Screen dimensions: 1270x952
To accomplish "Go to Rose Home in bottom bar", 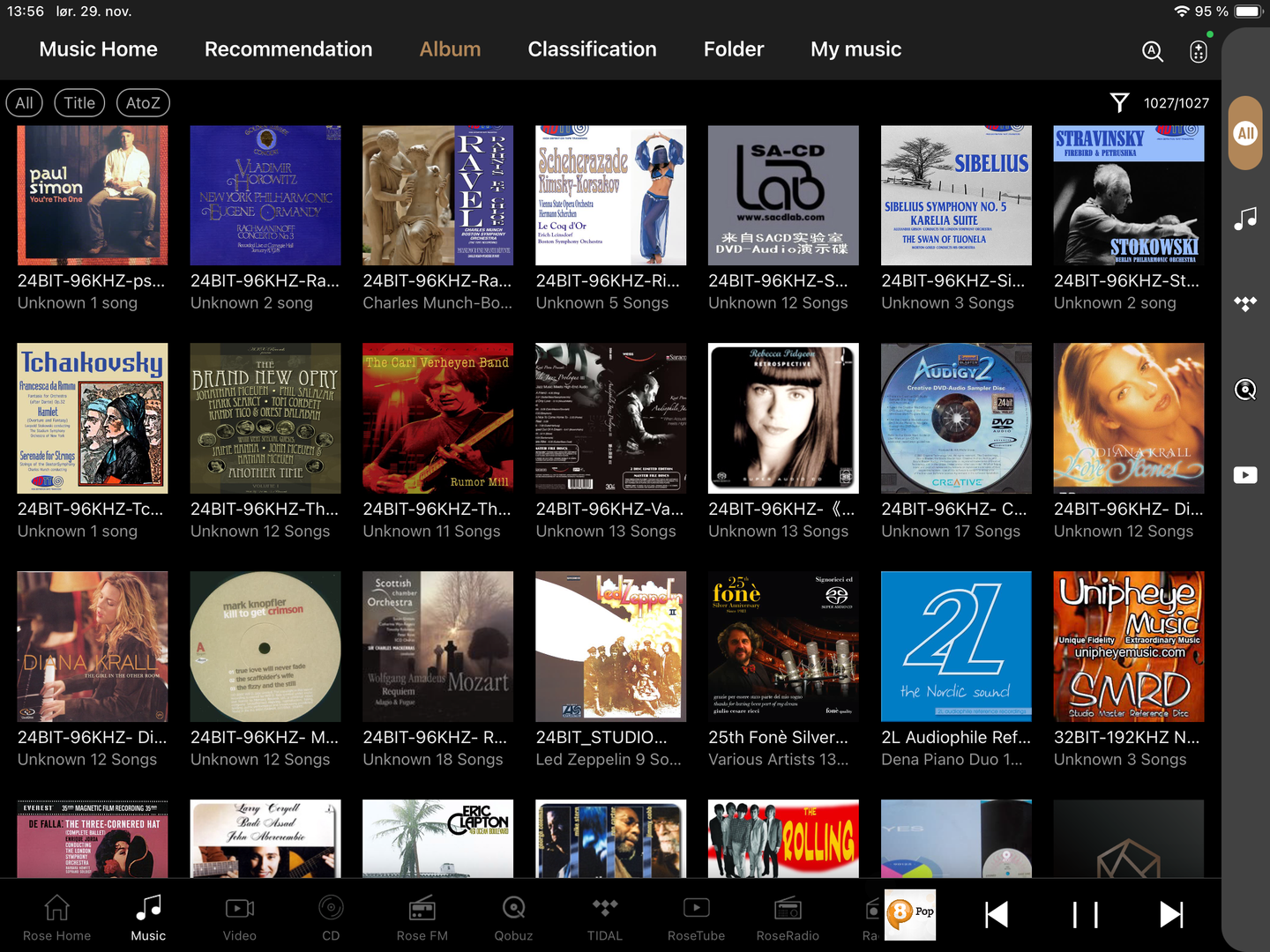I will (56, 917).
